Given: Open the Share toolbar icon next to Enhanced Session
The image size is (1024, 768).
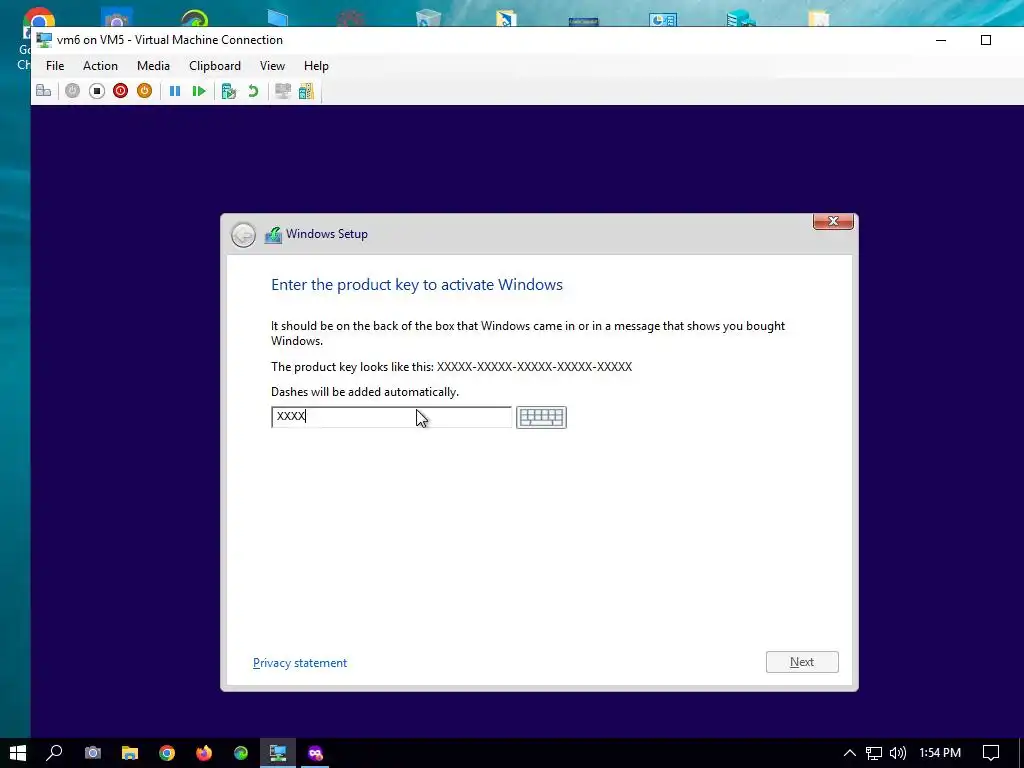Looking at the screenshot, I should point(306,91).
